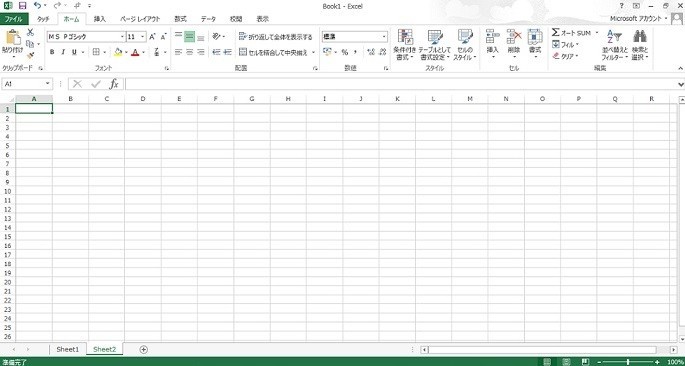Select the Format Painter brush icon

pos(30,55)
